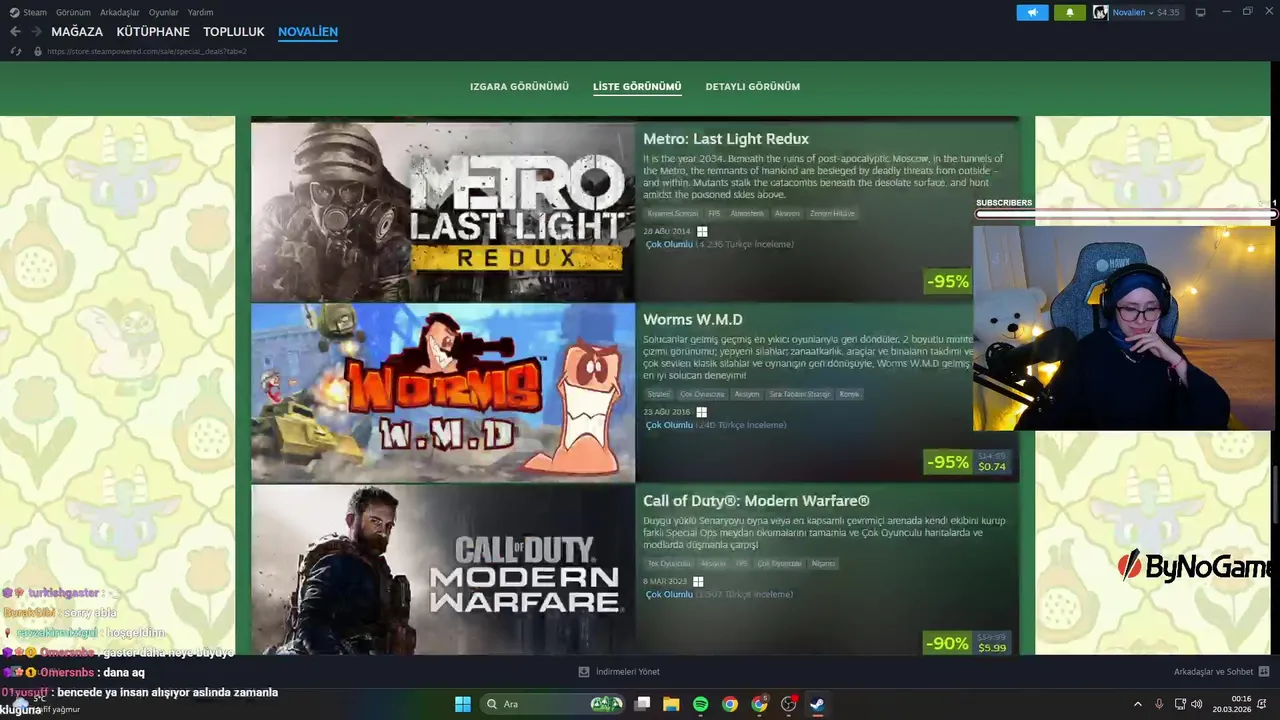Open the NOVALİEN profile tab
The width and height of the screenshot is (1280, 720).
point(308,32)
